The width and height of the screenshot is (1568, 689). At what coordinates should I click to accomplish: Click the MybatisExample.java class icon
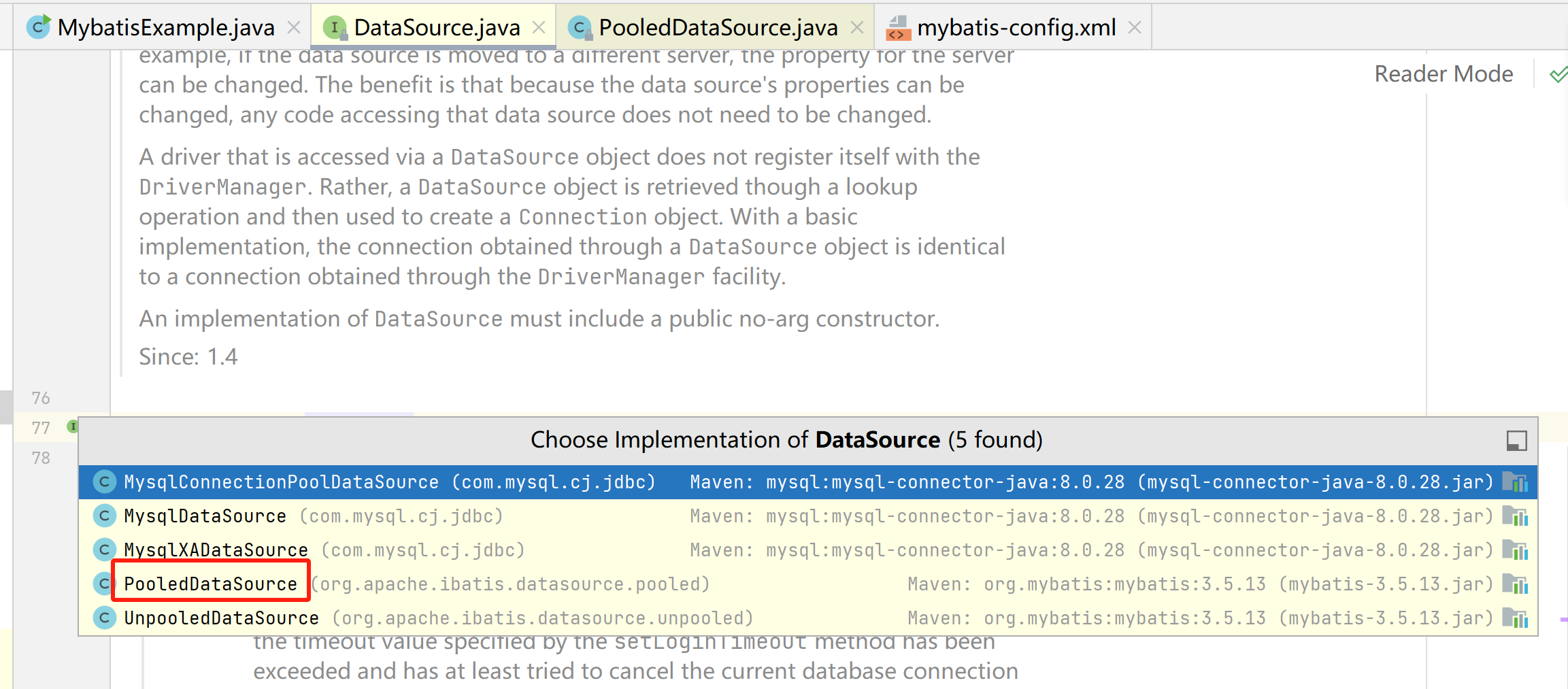pyautogui.click(x=38, y=27)
